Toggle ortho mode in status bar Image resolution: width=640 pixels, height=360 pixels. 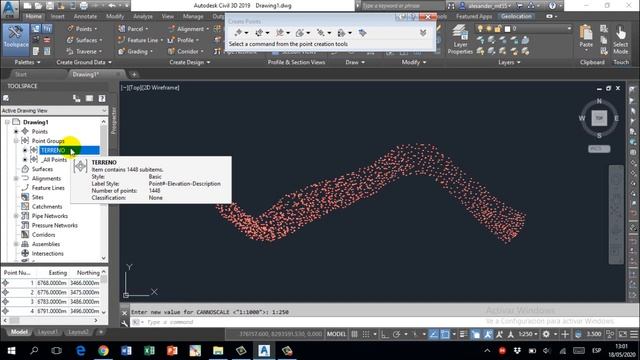[x=385, y=334]
